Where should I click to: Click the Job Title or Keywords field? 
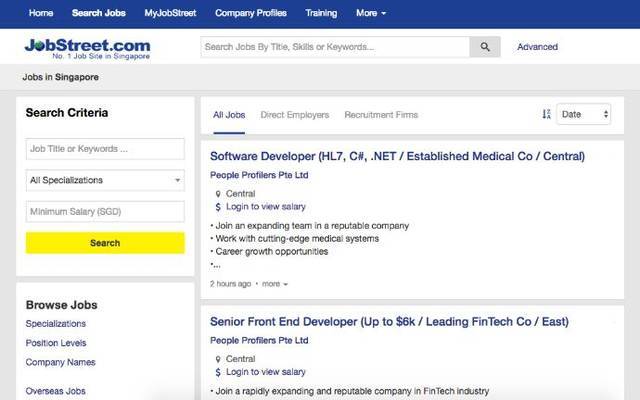click(x=105, y=149)
